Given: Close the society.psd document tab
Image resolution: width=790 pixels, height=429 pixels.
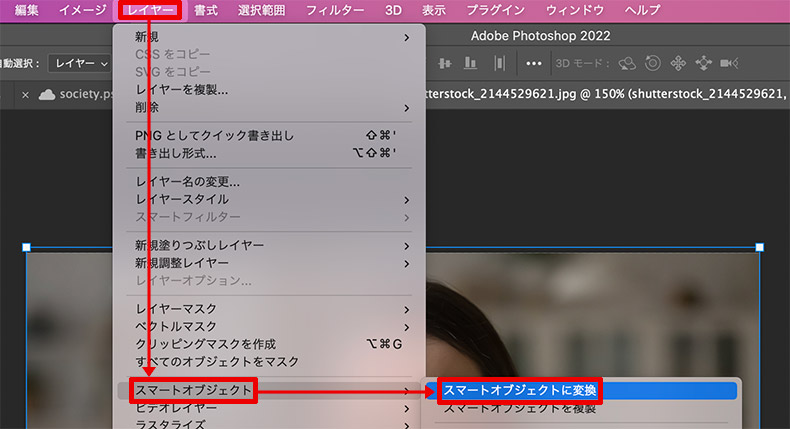Looking at the screenshot, I should 25,95.
